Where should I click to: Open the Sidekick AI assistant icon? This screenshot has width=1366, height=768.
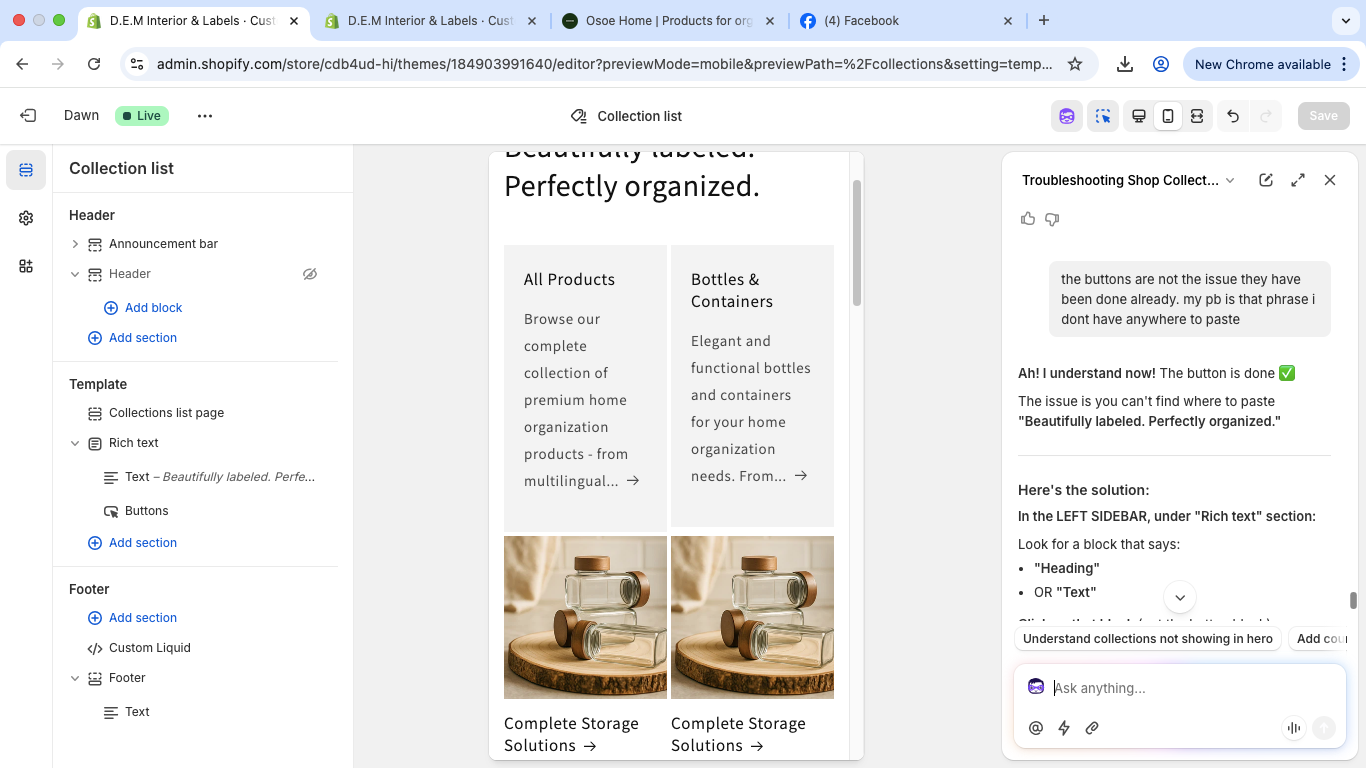pos(1067,116)
